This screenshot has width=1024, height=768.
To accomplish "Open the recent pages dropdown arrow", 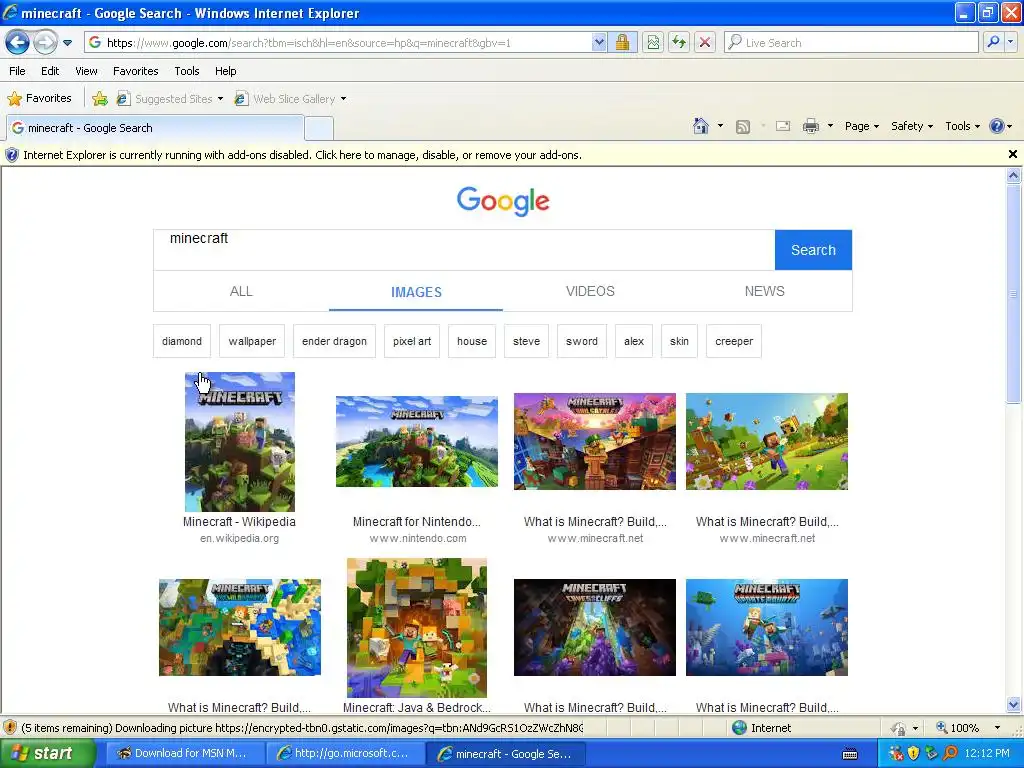I will pos(67,43).
